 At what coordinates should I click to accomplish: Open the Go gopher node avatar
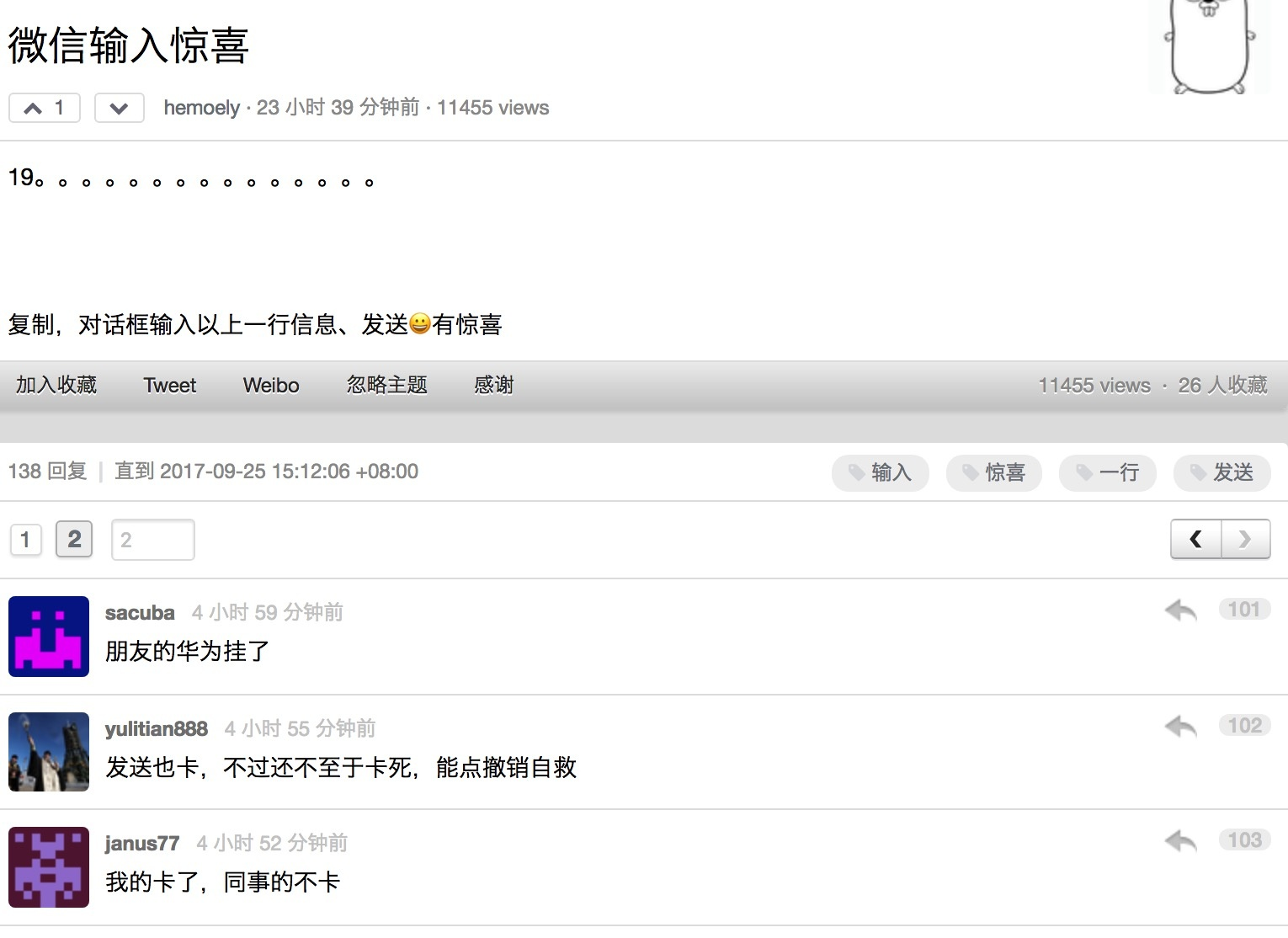tap(1209, 46)
